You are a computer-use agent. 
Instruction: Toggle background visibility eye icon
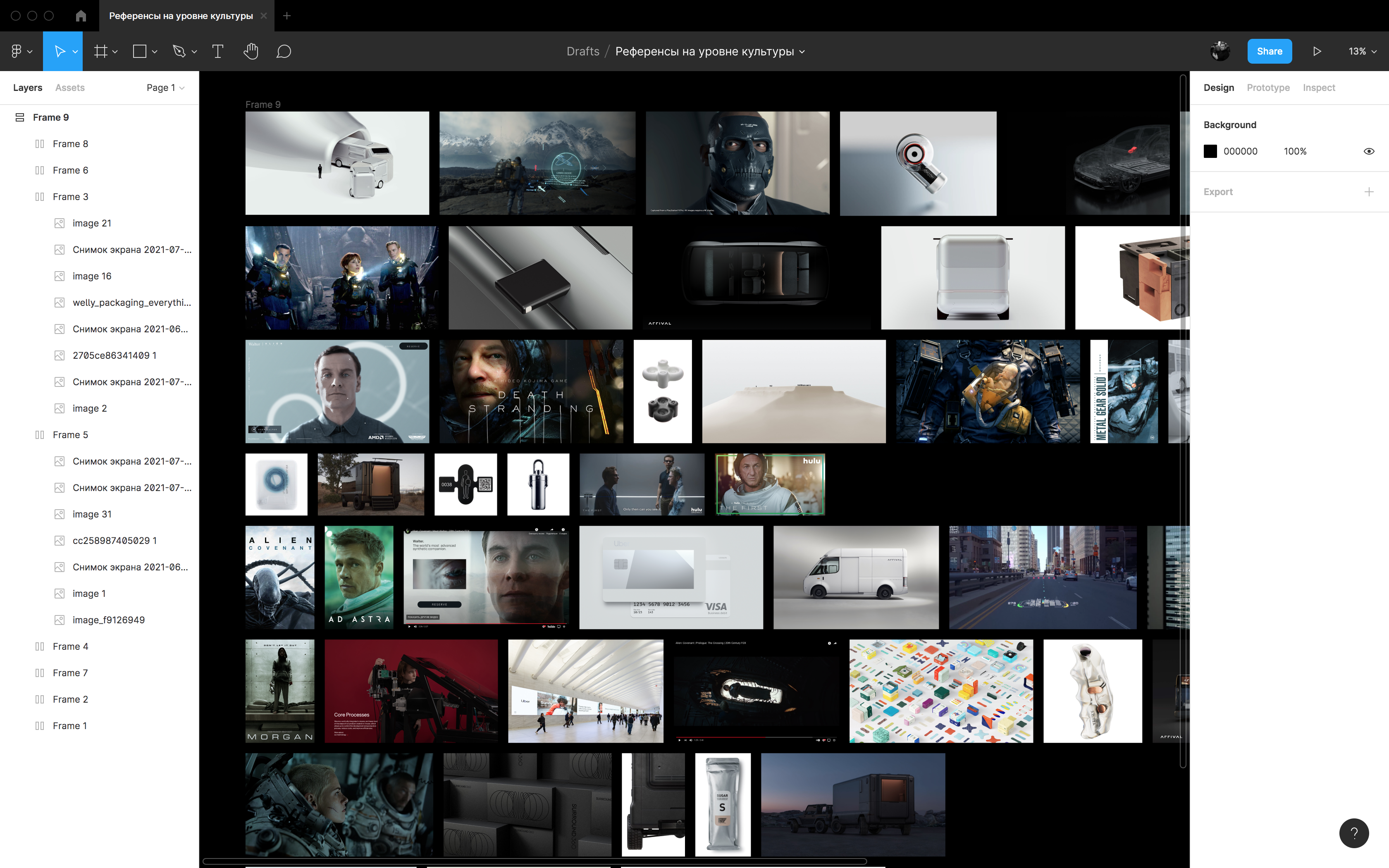1368,151
